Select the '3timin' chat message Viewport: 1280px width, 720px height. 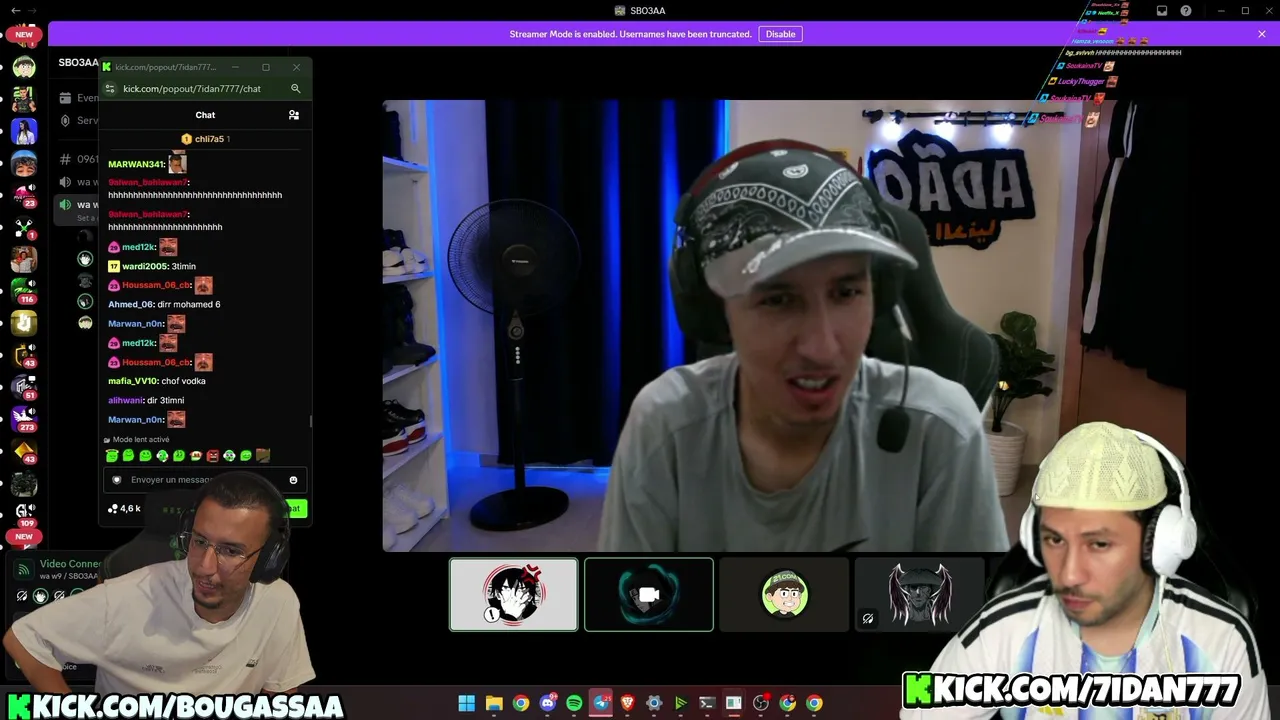click(183, 267)
